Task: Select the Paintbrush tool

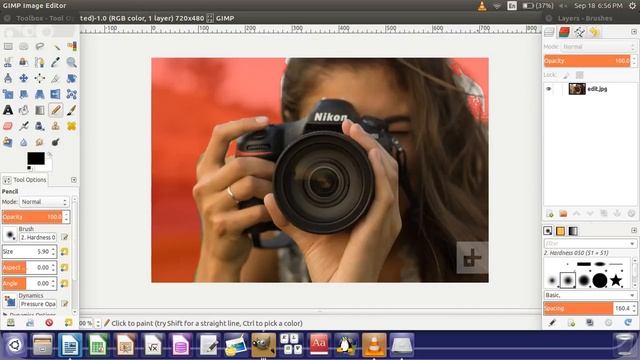Action: (x=72, y=110)
